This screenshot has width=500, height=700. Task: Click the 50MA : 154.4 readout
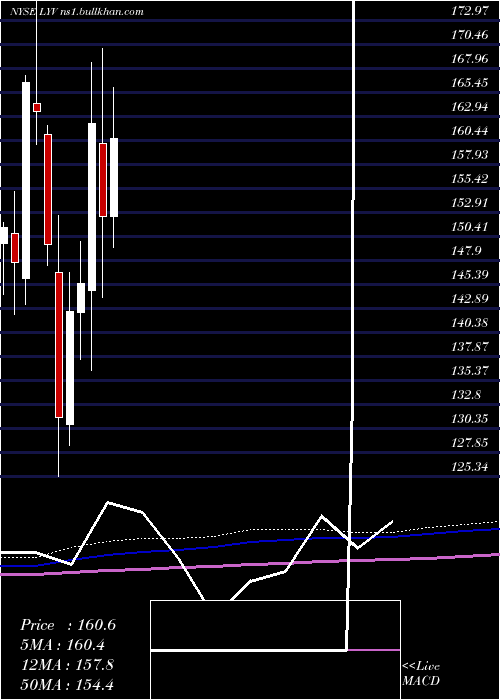coord(67,685)
